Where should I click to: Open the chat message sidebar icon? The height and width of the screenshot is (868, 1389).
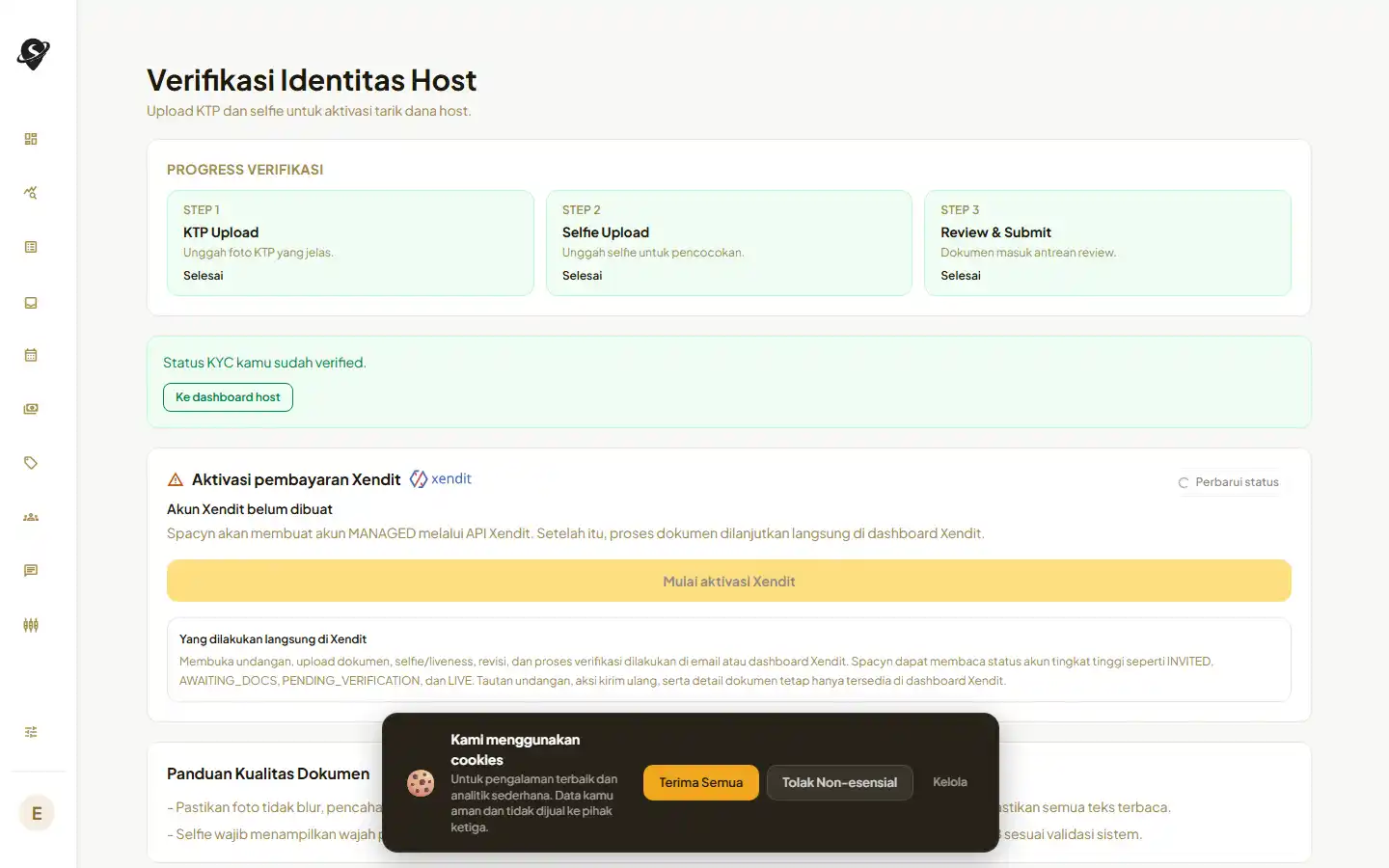(x=31, y=571)
